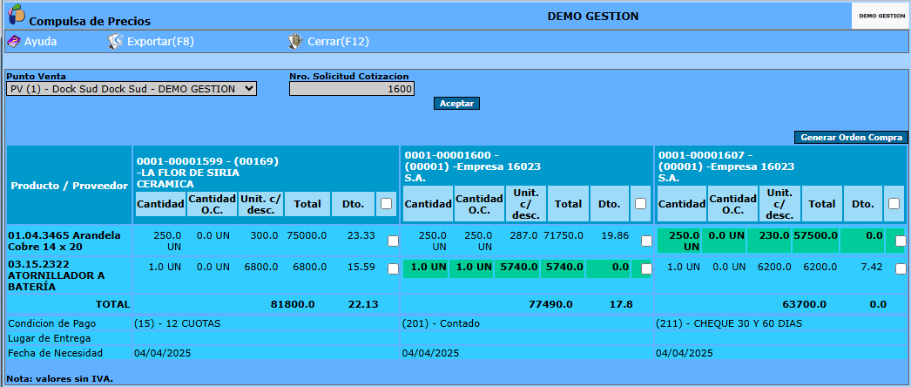Viewport: 911px width, 387px height.
Task: Click Generar Orden Compra button
Action: click(851, 138)
